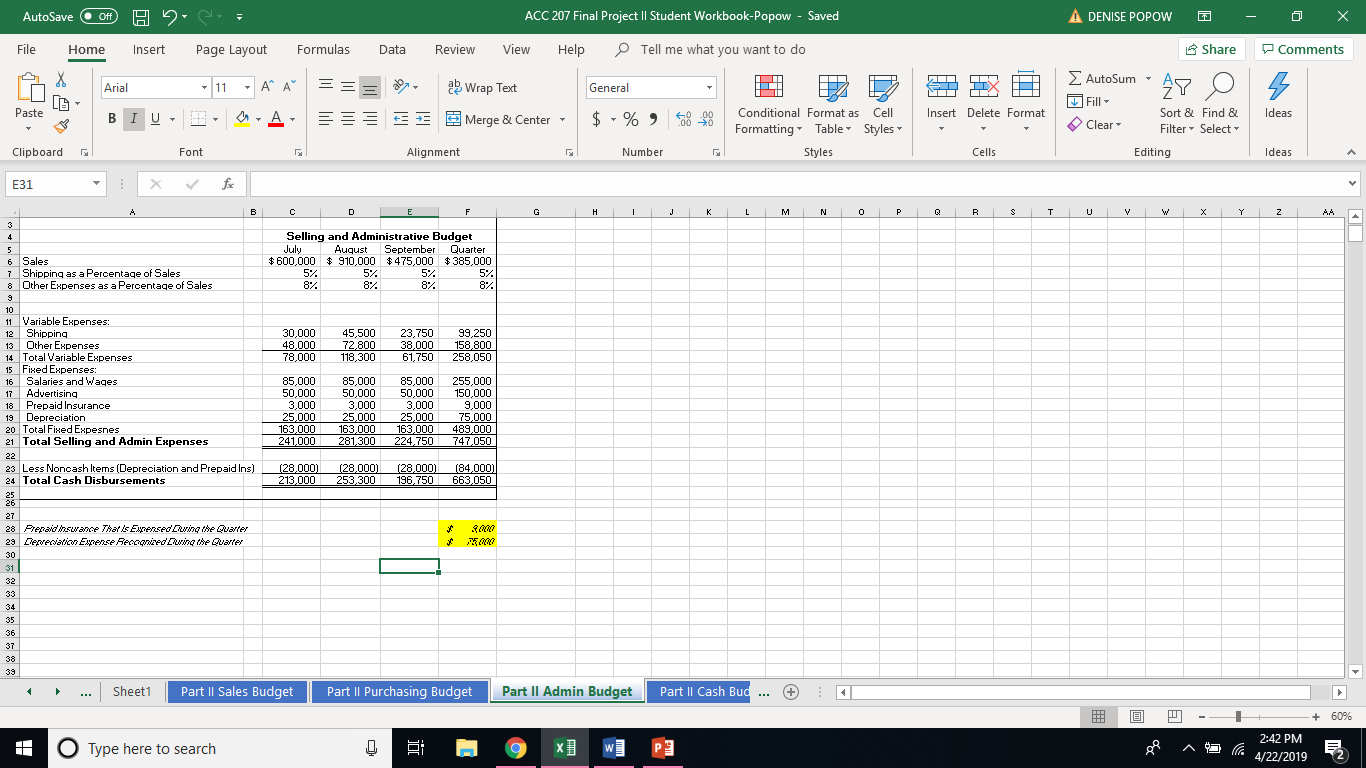This screenshot has height=768, width=1366.
Task: Open the Part II Sales Budget sheet
Action: [237, 691]
